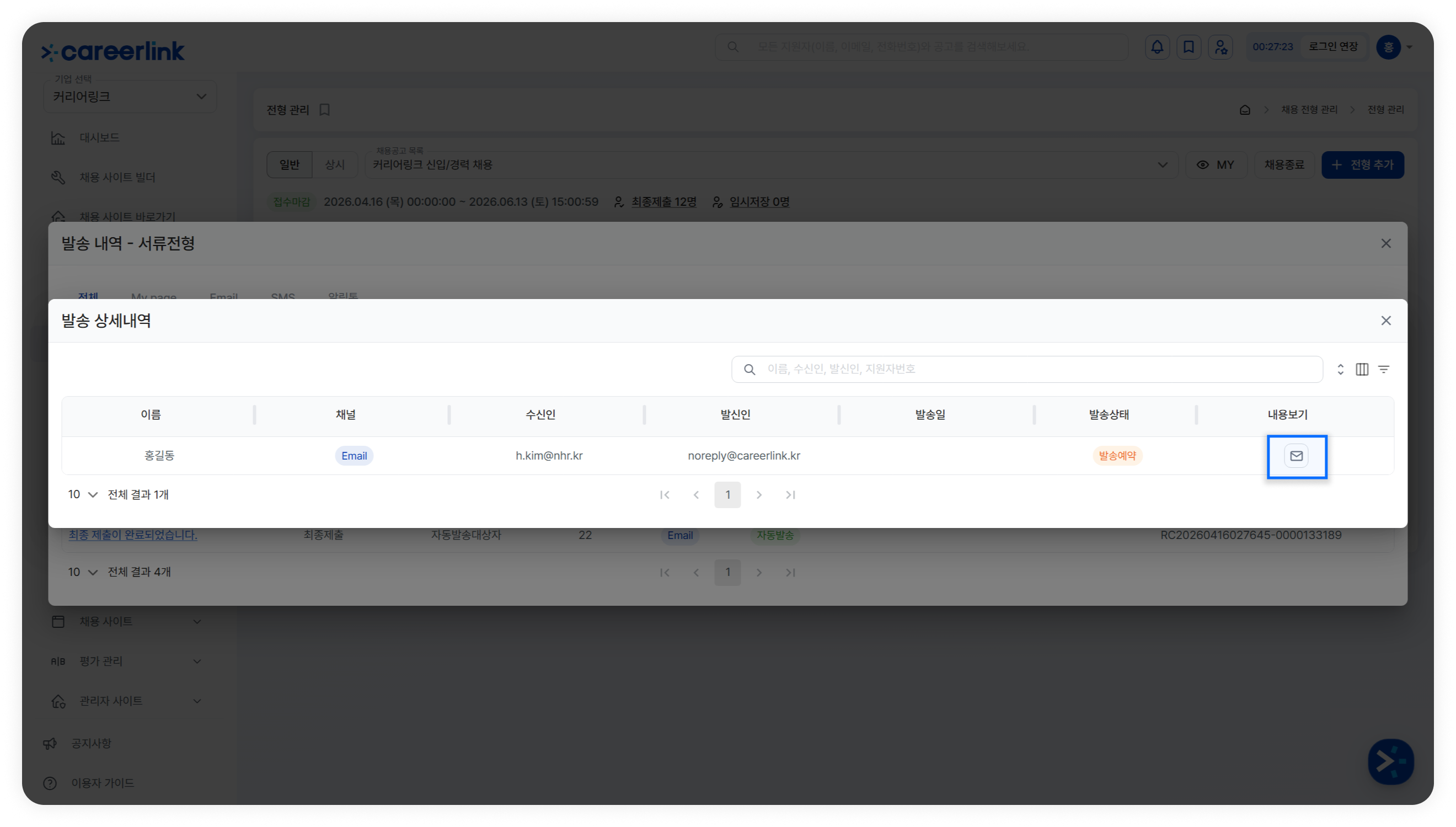Click the home breadcrumb icon

pyautogui.click(x=1244, y=110)
